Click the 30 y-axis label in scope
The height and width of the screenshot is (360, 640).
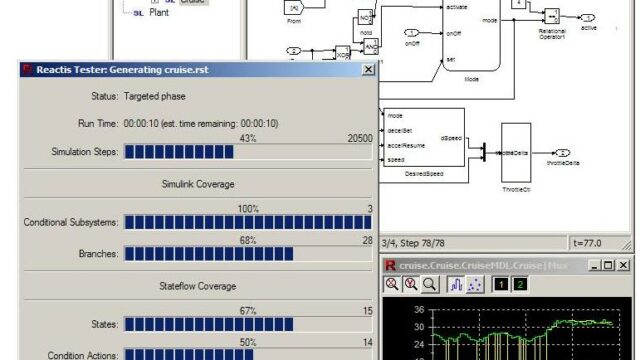pos(419,327)
